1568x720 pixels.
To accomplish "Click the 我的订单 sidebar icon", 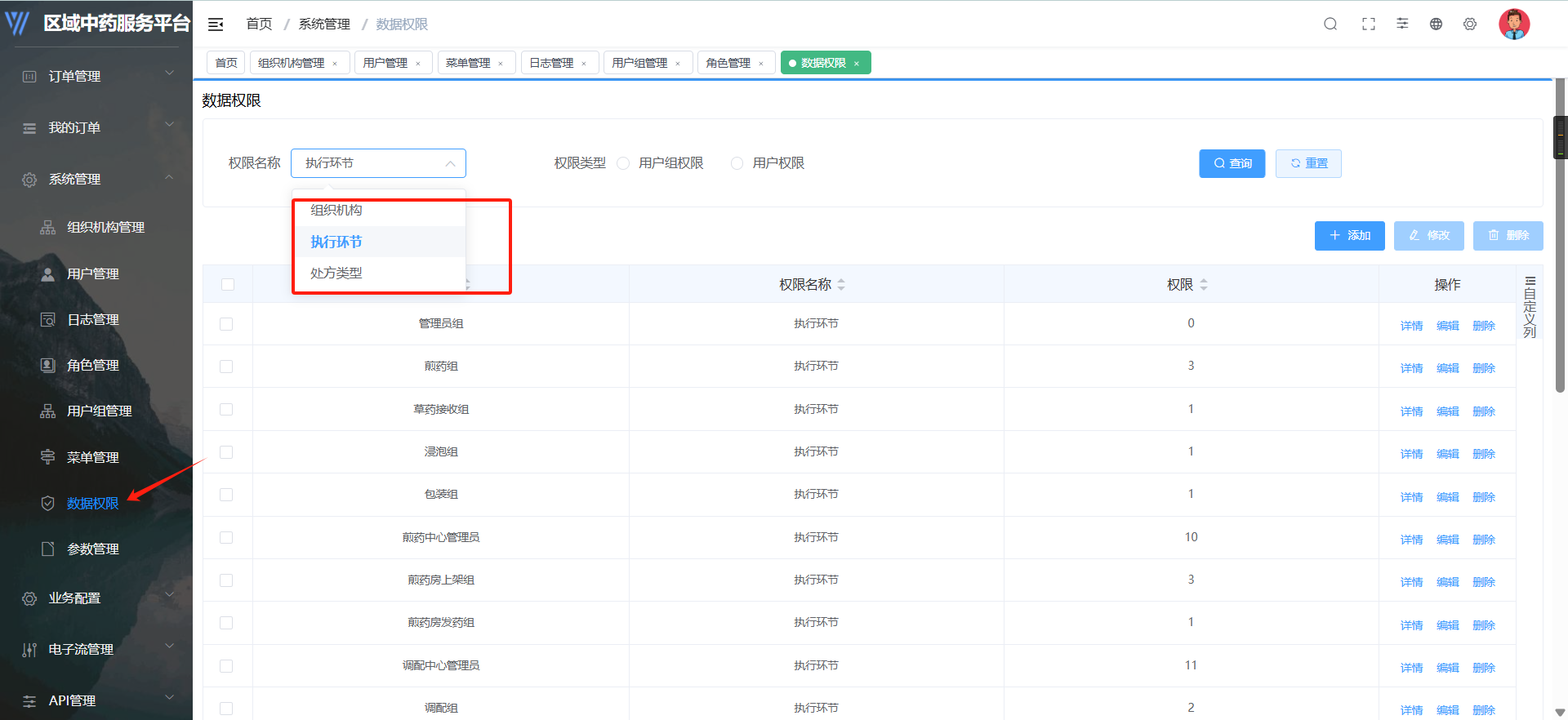I will coord(29,128).
